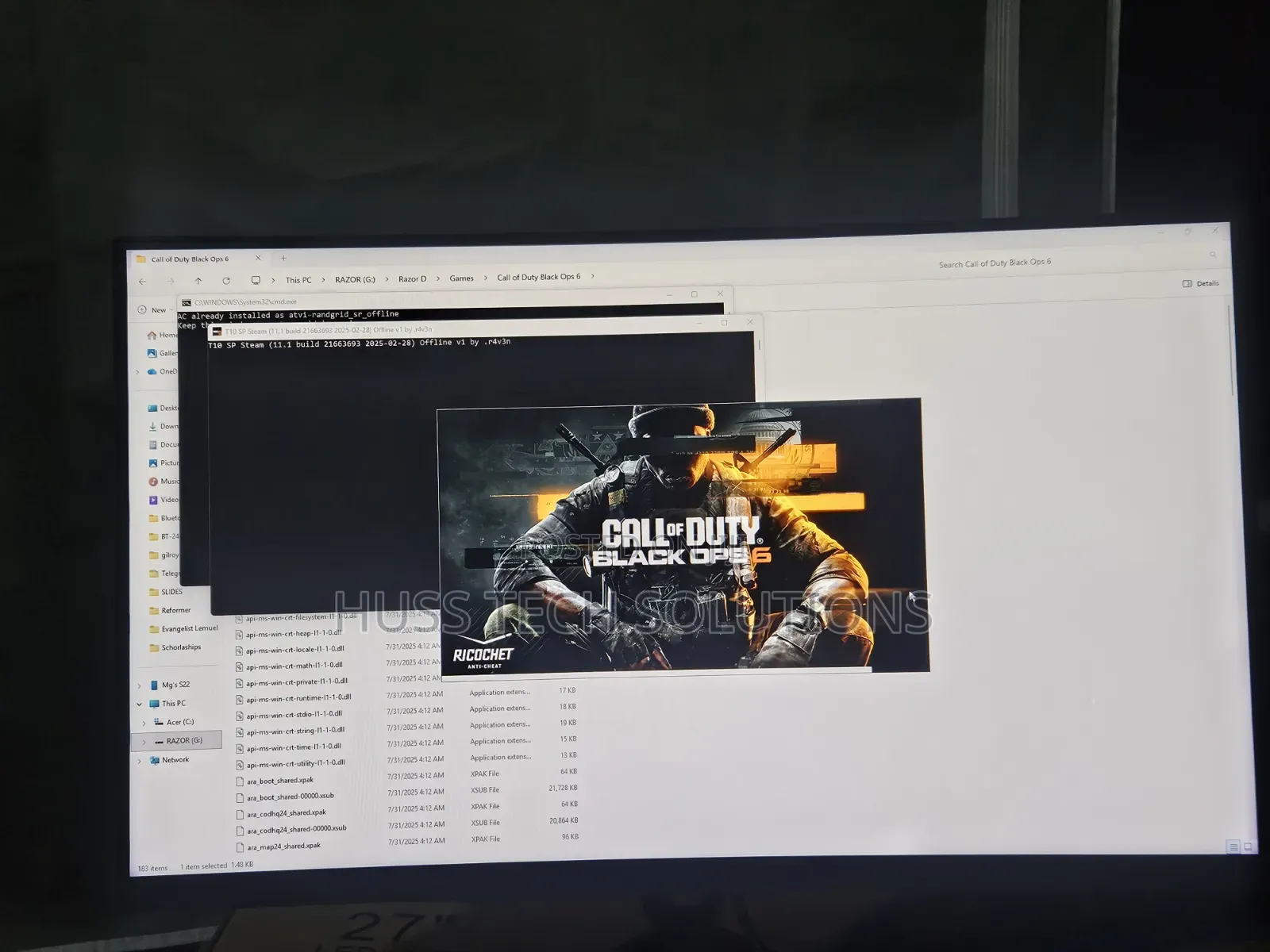Open the Evangelist Lemuel folder in the sidebar
The image size is (1270, 952).
183,629
